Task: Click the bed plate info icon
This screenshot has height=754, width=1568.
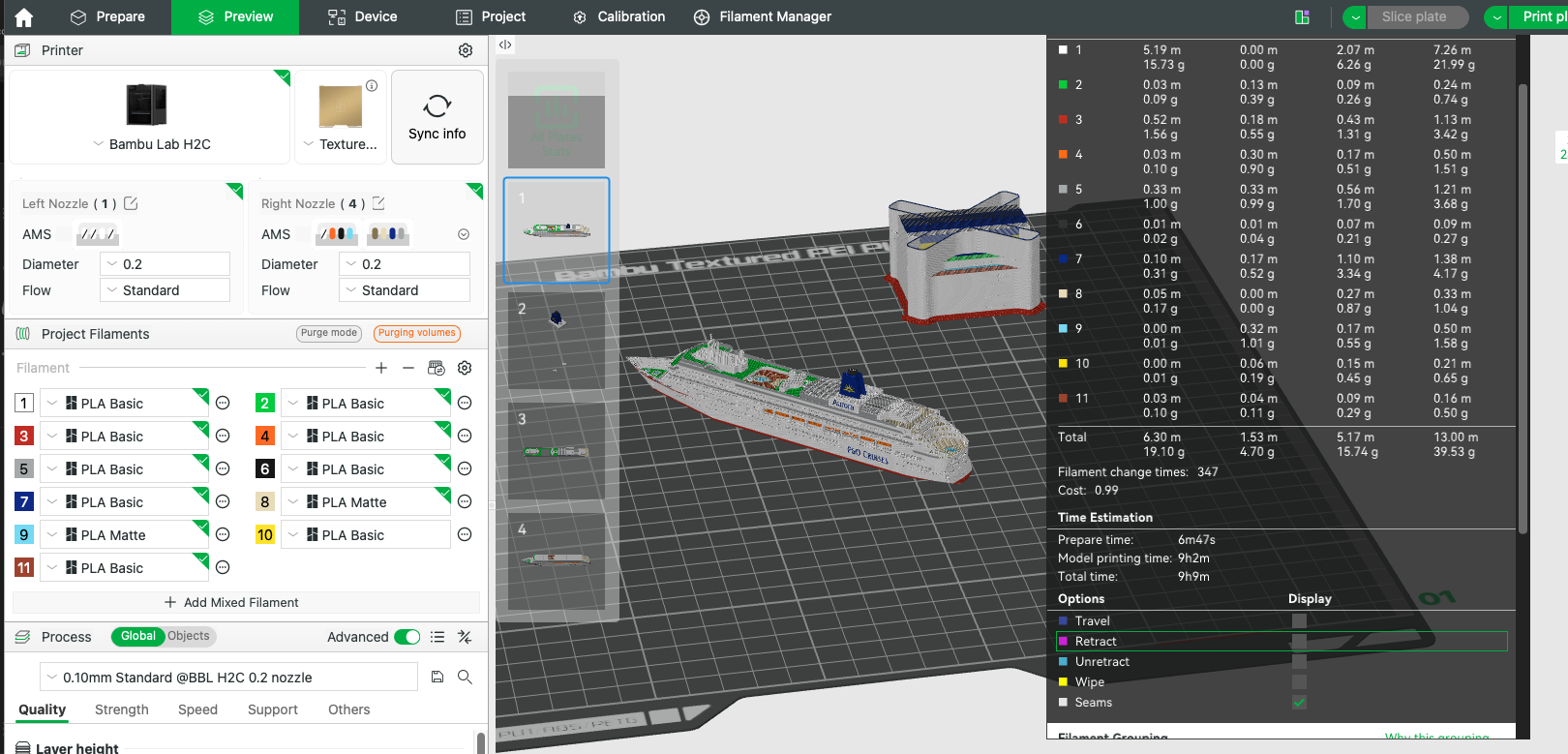Action: click(x=372, y=85)
